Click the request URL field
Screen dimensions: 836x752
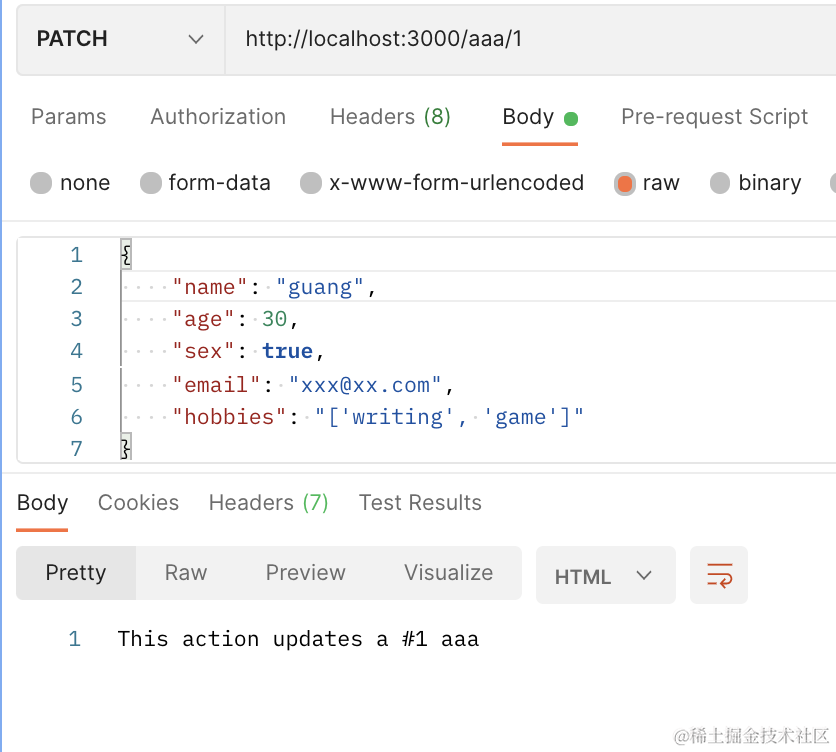tap(530, 40)
